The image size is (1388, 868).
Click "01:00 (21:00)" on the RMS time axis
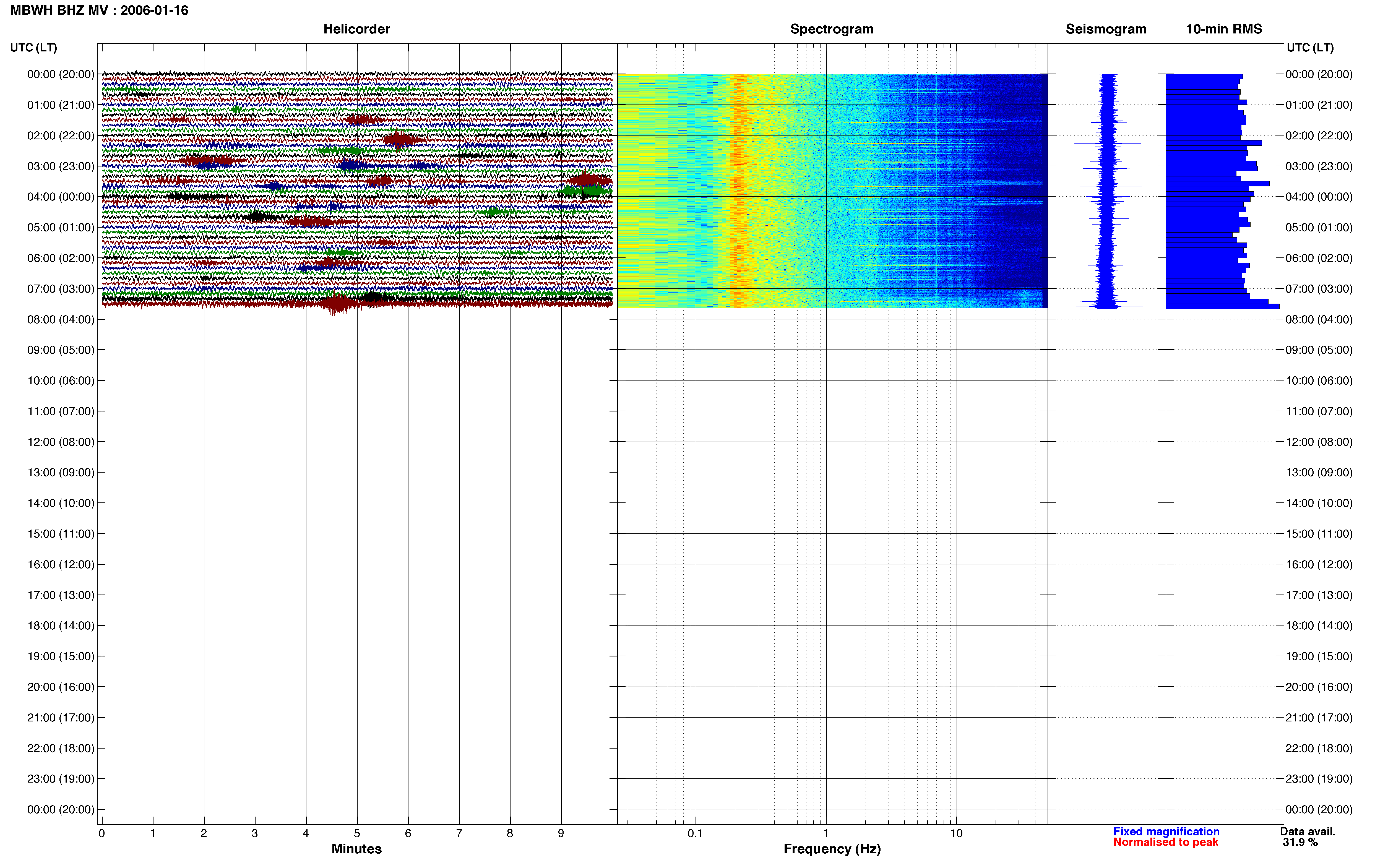point(1319,105)
